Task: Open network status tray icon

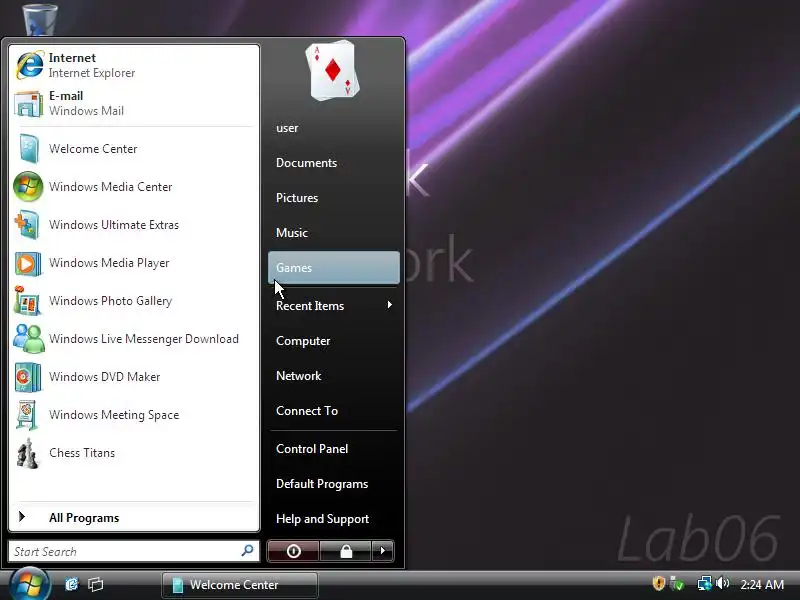Action: [705, 583]
